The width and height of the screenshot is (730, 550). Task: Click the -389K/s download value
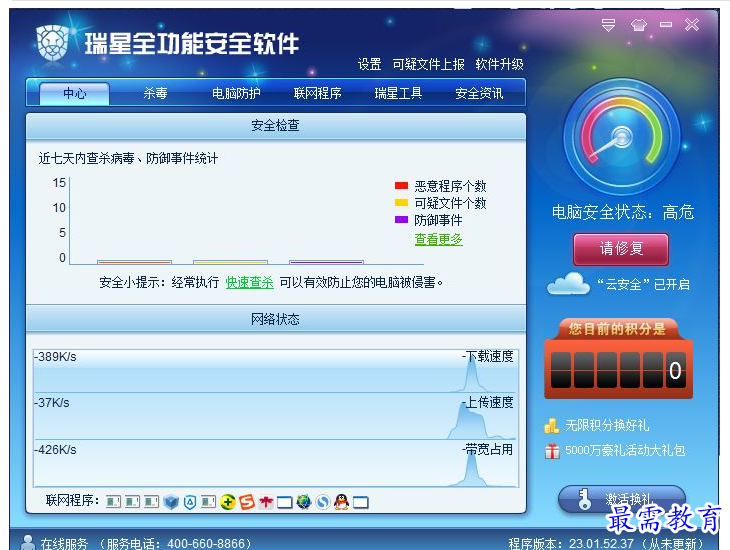[55, 357]
